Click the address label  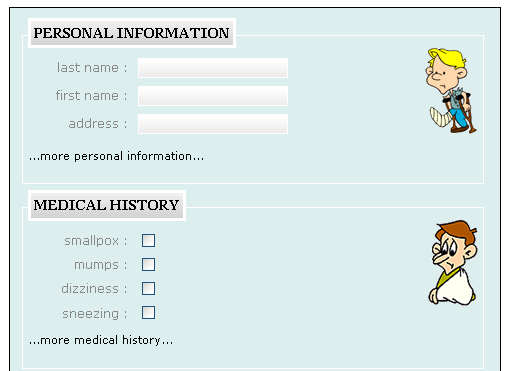pyautogui.click(x=98, y=124)
